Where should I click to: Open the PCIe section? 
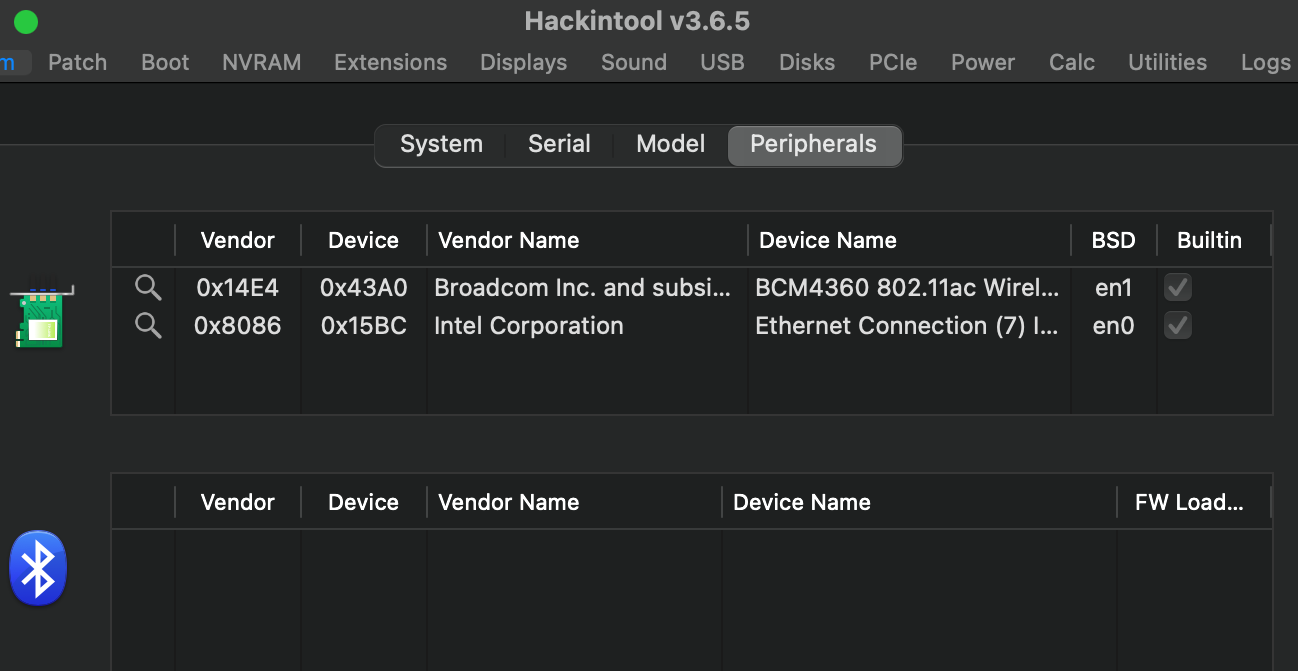(892, 62)
